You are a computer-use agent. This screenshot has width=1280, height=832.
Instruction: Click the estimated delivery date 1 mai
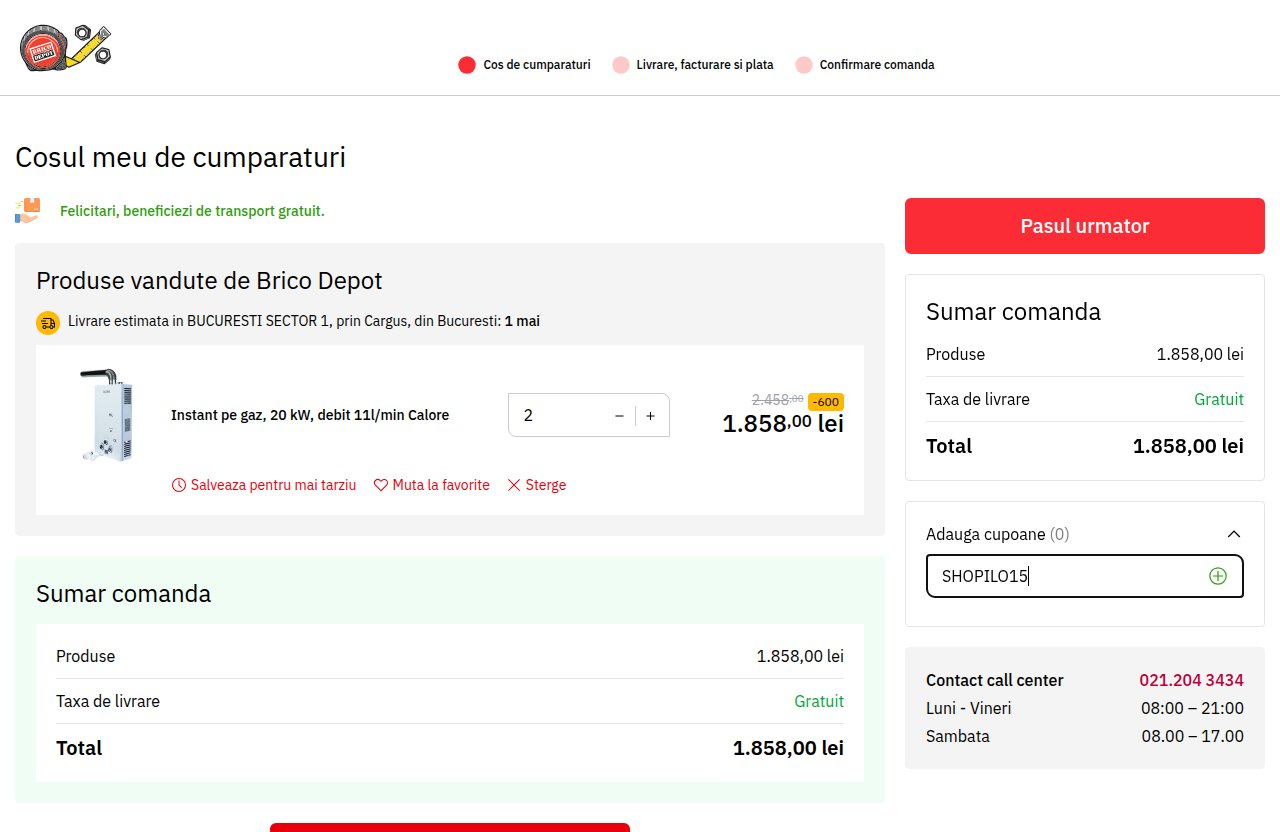coord(522,321)
